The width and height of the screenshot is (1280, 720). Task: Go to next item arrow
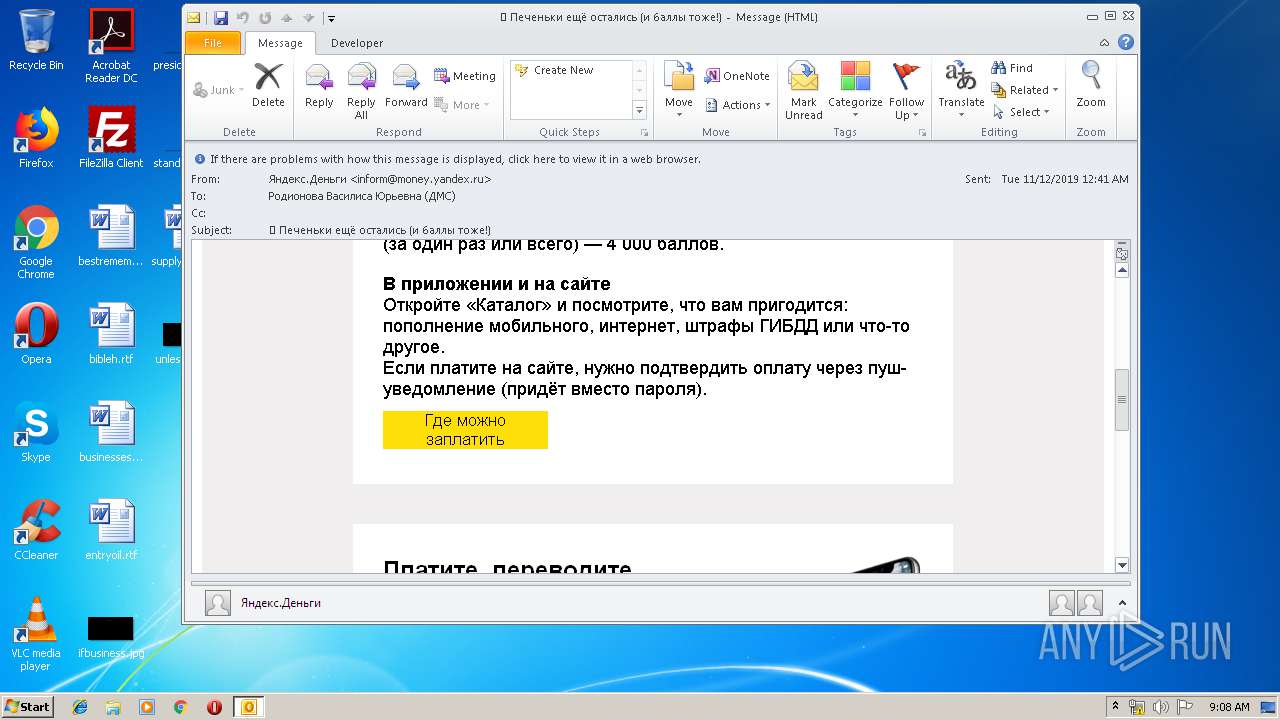309,18
